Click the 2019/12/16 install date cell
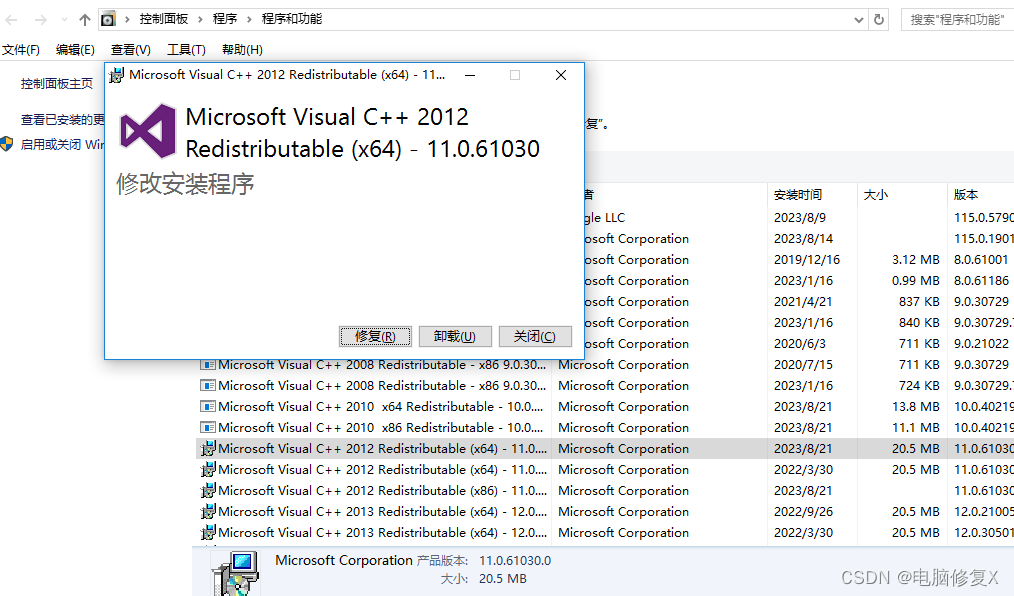Viewport: 1014px width, 596px height. [x=806, y=259]
